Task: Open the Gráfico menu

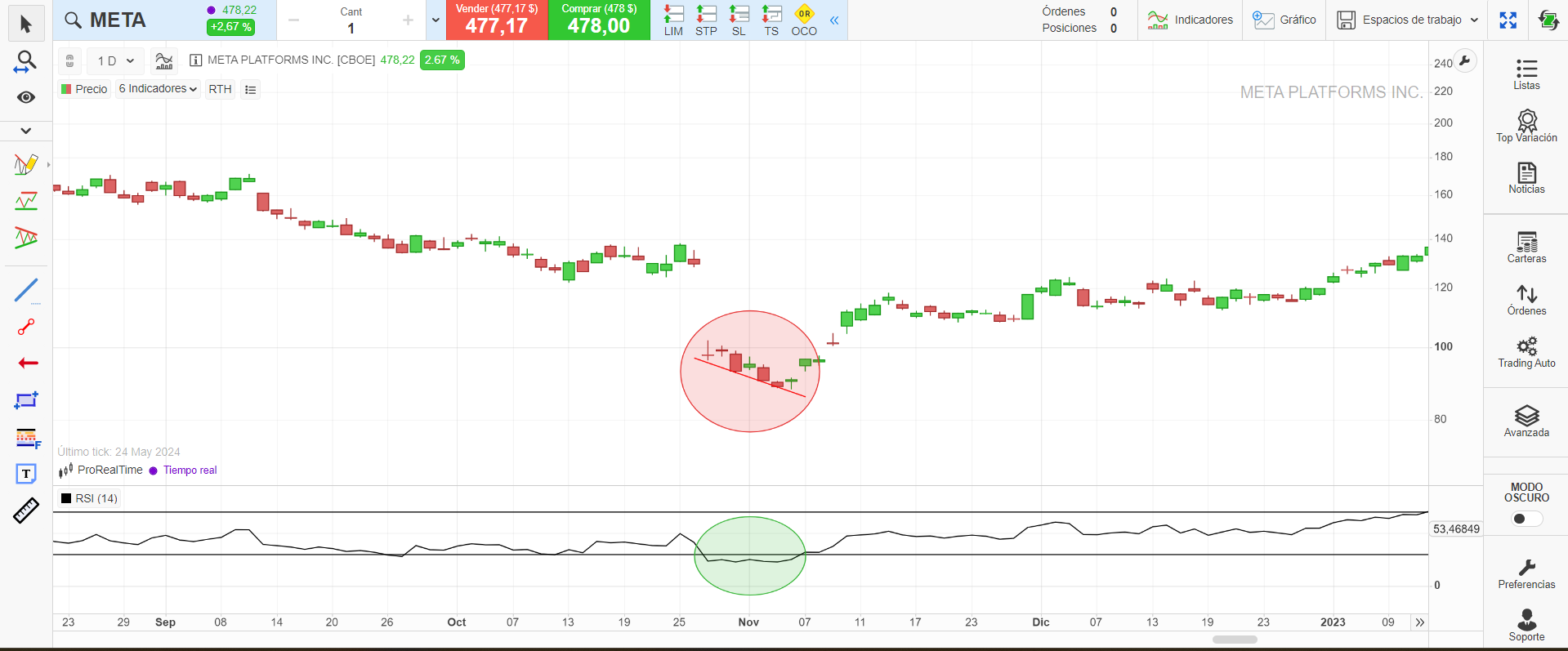Action: [1284, 20]
